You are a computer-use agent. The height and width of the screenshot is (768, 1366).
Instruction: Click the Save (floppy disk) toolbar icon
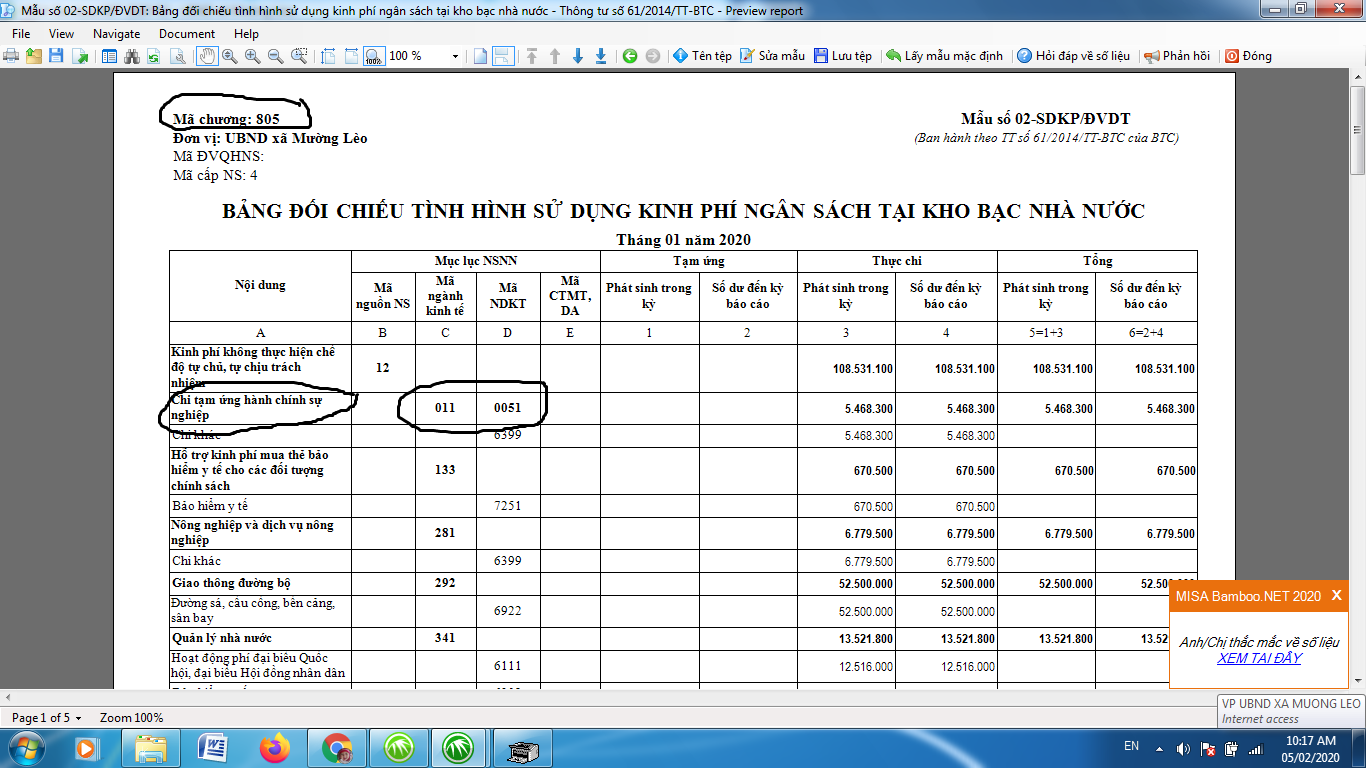click(x=57, y=57)
